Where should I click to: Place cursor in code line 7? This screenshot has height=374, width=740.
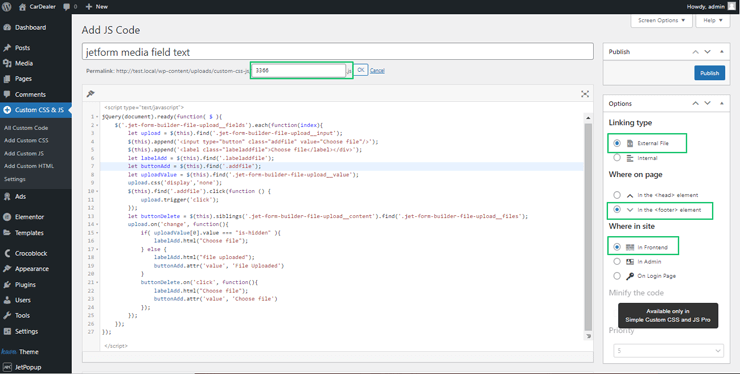point(342,166)
